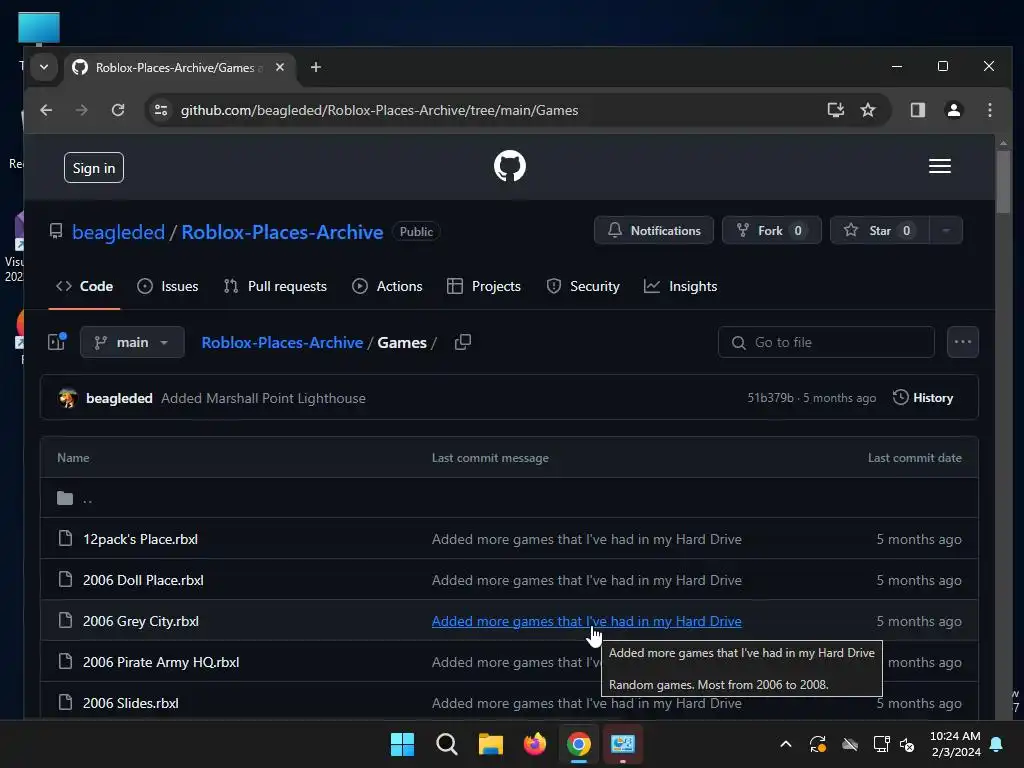This screenshot has height=768, width=1024.
Task: Click beagleded author name in commit bar
Action: 119,398
